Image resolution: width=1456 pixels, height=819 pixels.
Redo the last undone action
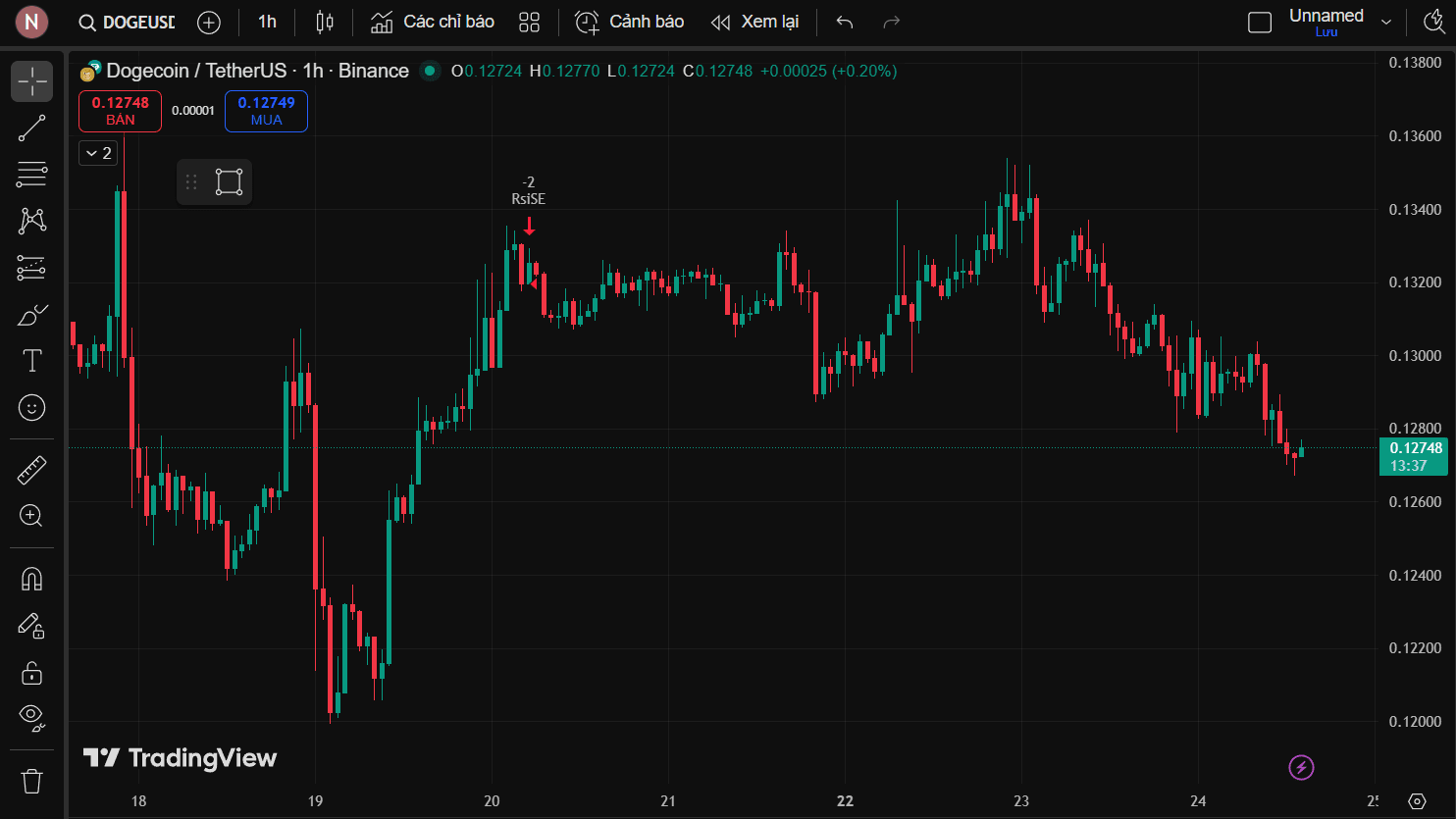point(891,22)
